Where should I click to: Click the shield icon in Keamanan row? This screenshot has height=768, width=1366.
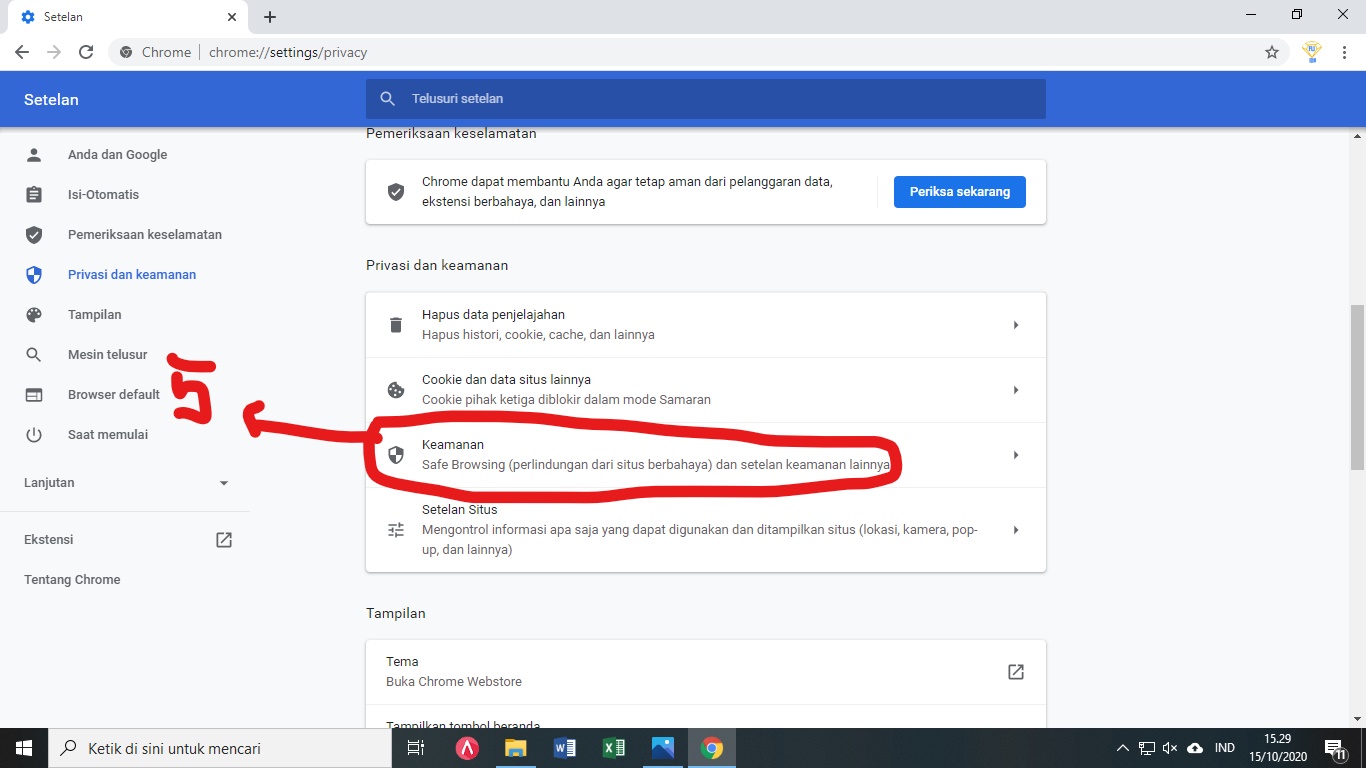pos(396,455)
